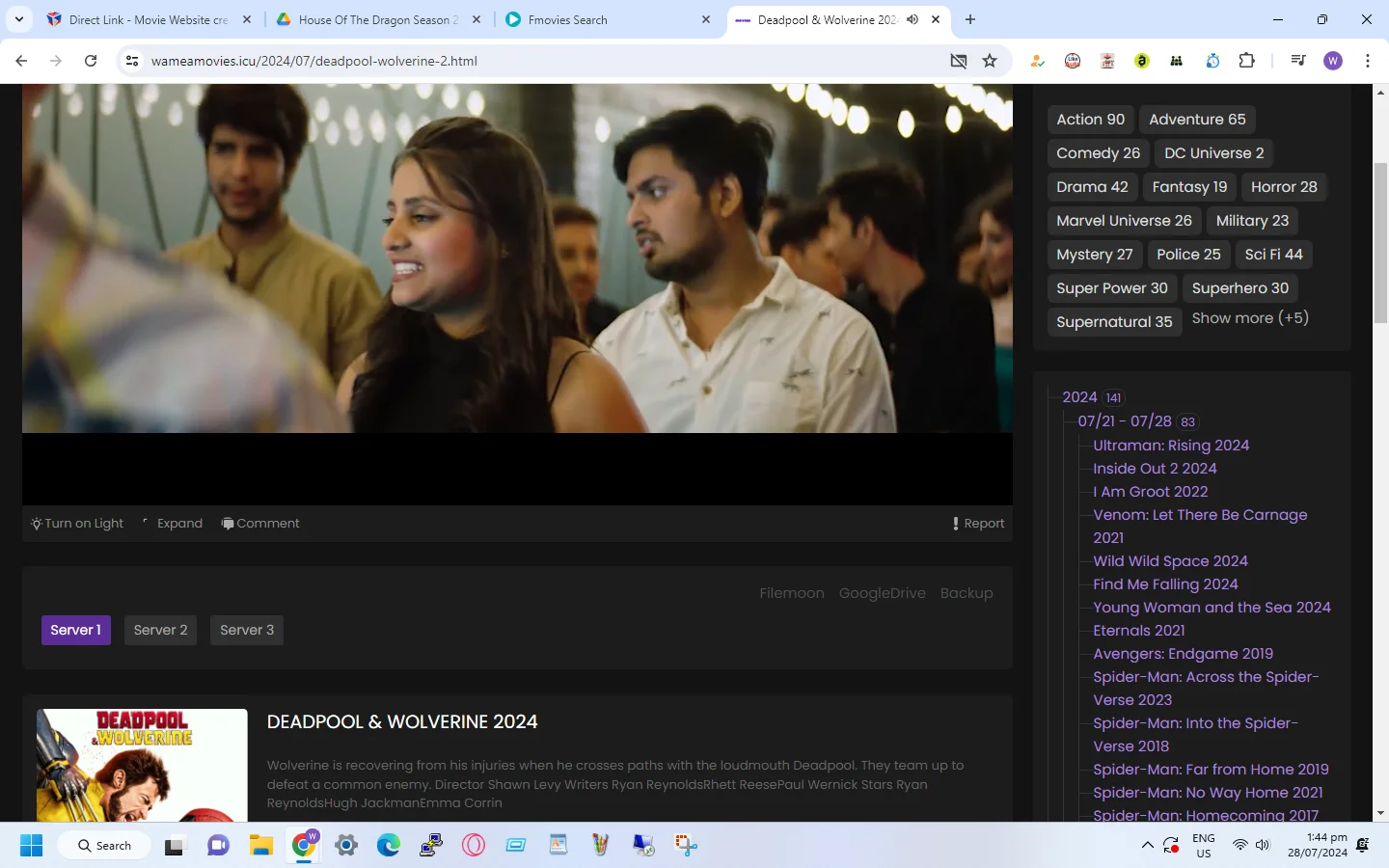Open the orange person-check extension
The width and height of the screenshot is (1389, 868).
point(1038,61)
